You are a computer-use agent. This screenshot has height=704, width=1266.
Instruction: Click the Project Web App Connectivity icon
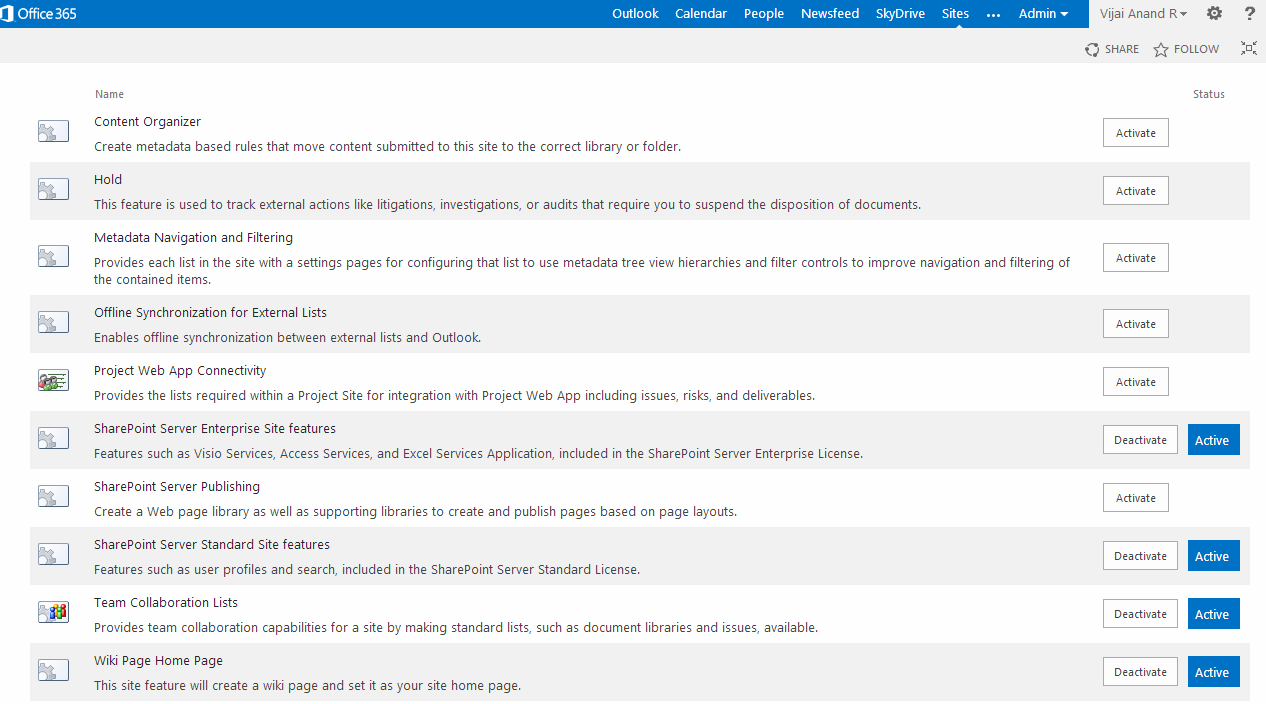(x=53, y=381)
